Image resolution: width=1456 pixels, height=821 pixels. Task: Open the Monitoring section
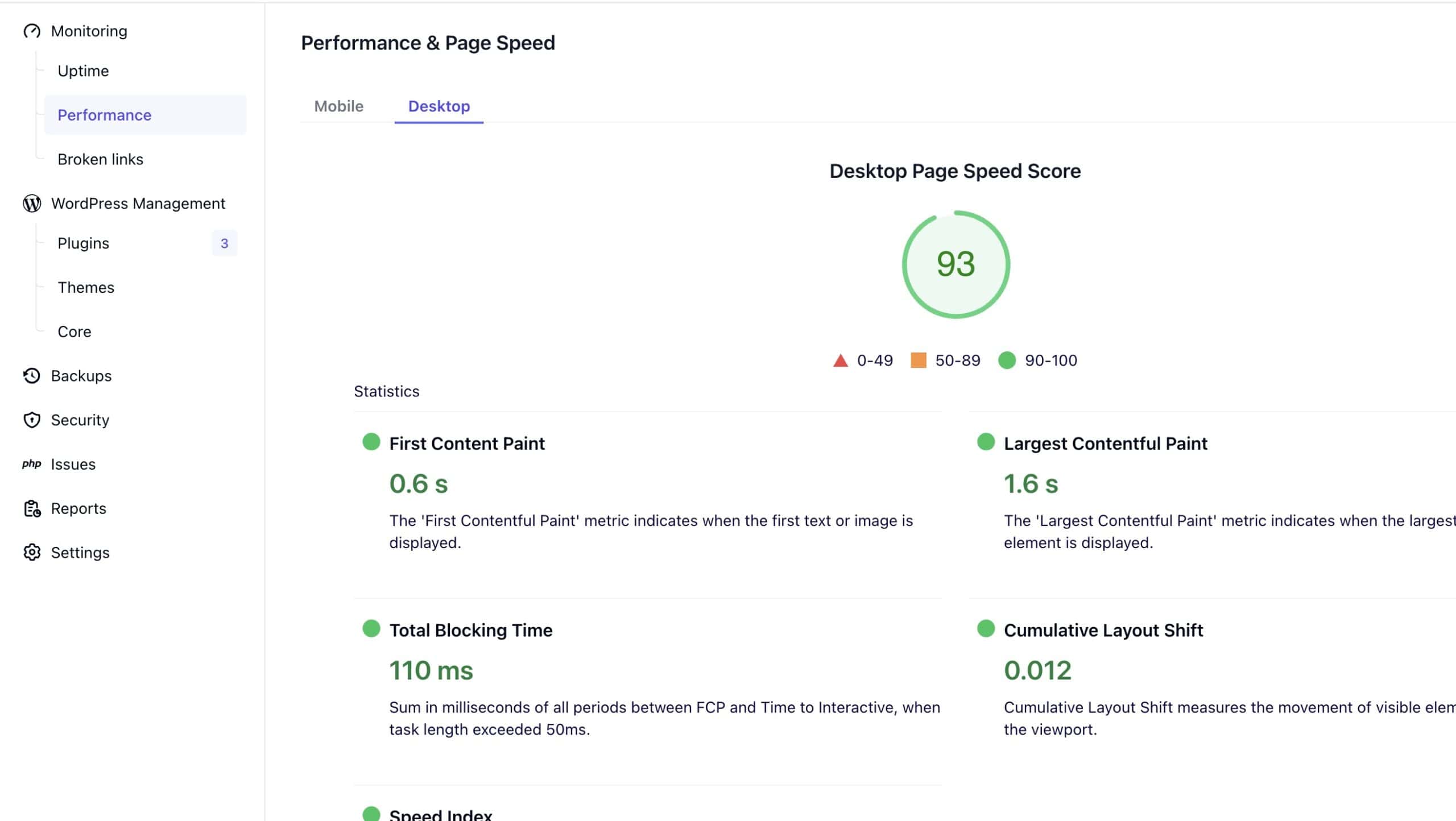pyautogui.click(x=89, y=31)
